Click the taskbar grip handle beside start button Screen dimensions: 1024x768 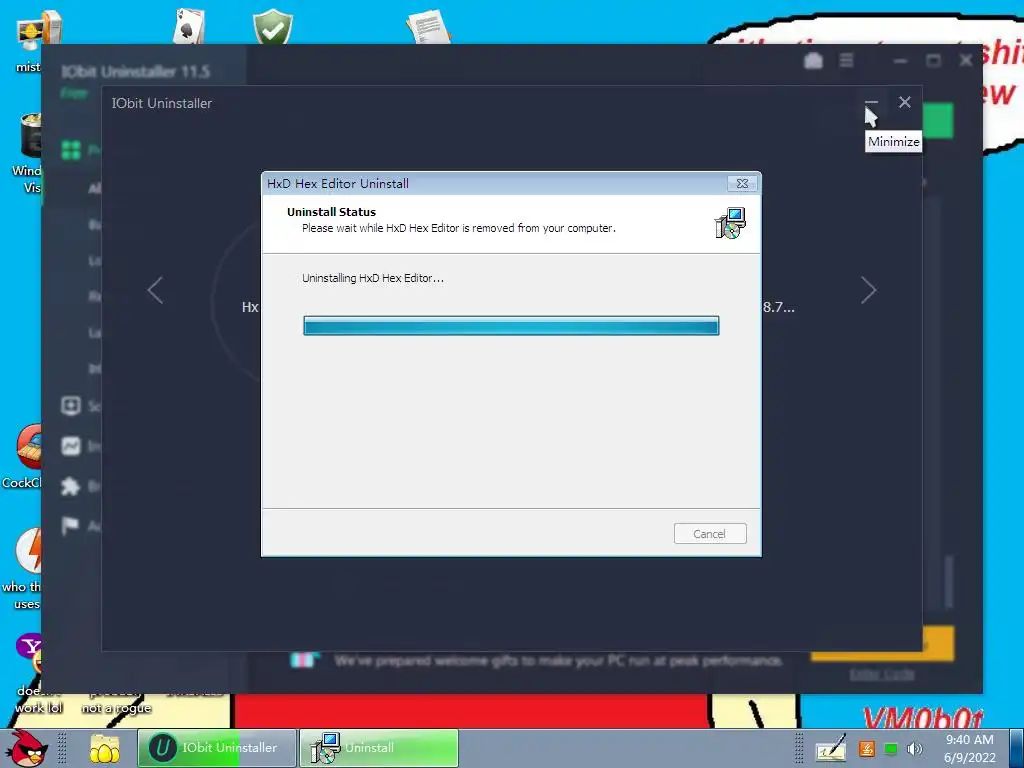pos(62,748)
